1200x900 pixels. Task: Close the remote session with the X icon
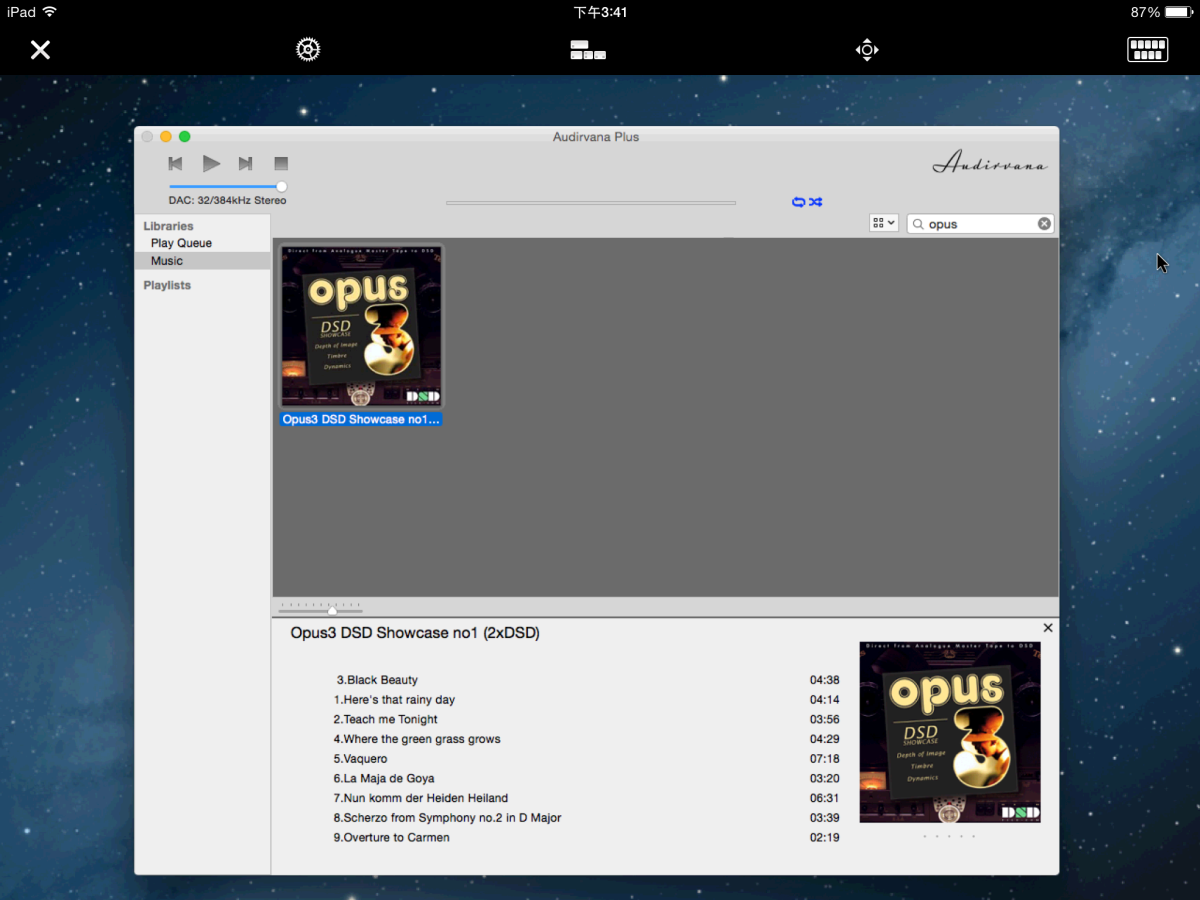click(x=40, y=50)
